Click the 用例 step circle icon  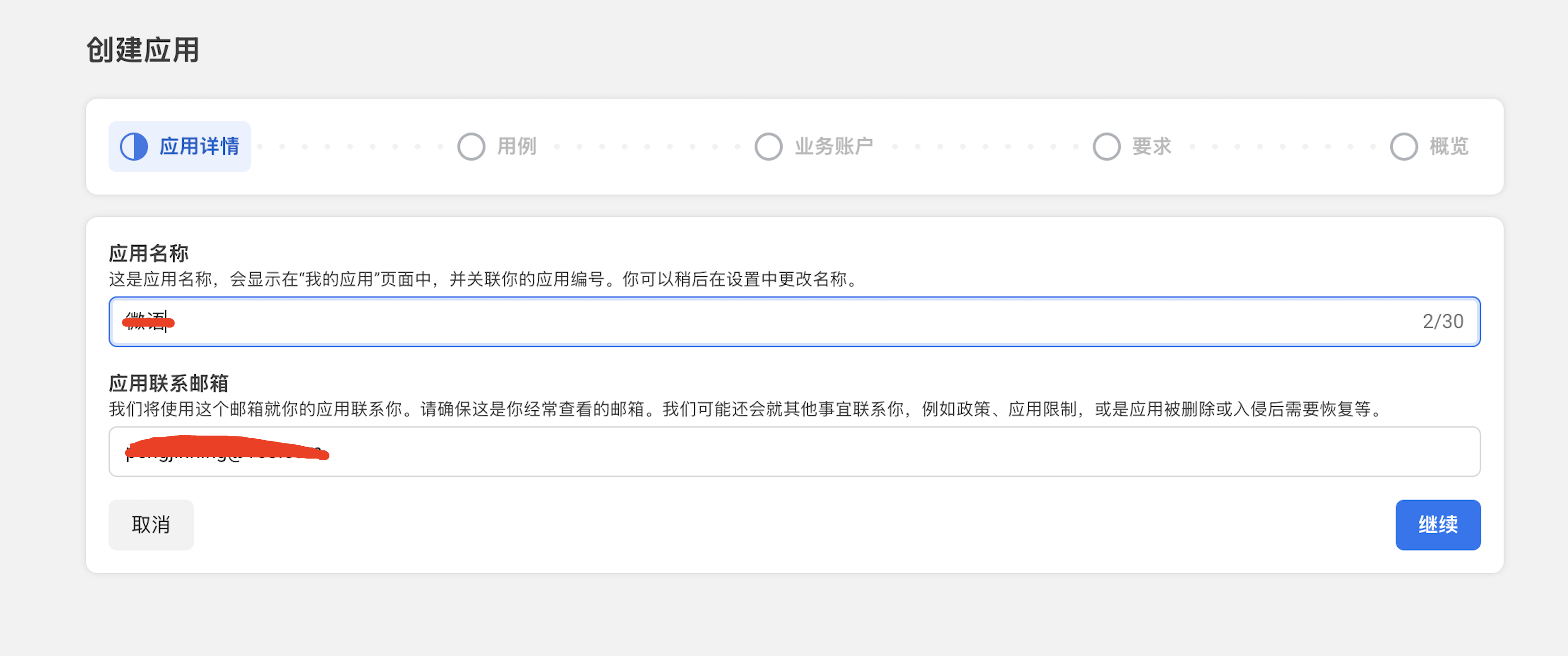point(470,147)
